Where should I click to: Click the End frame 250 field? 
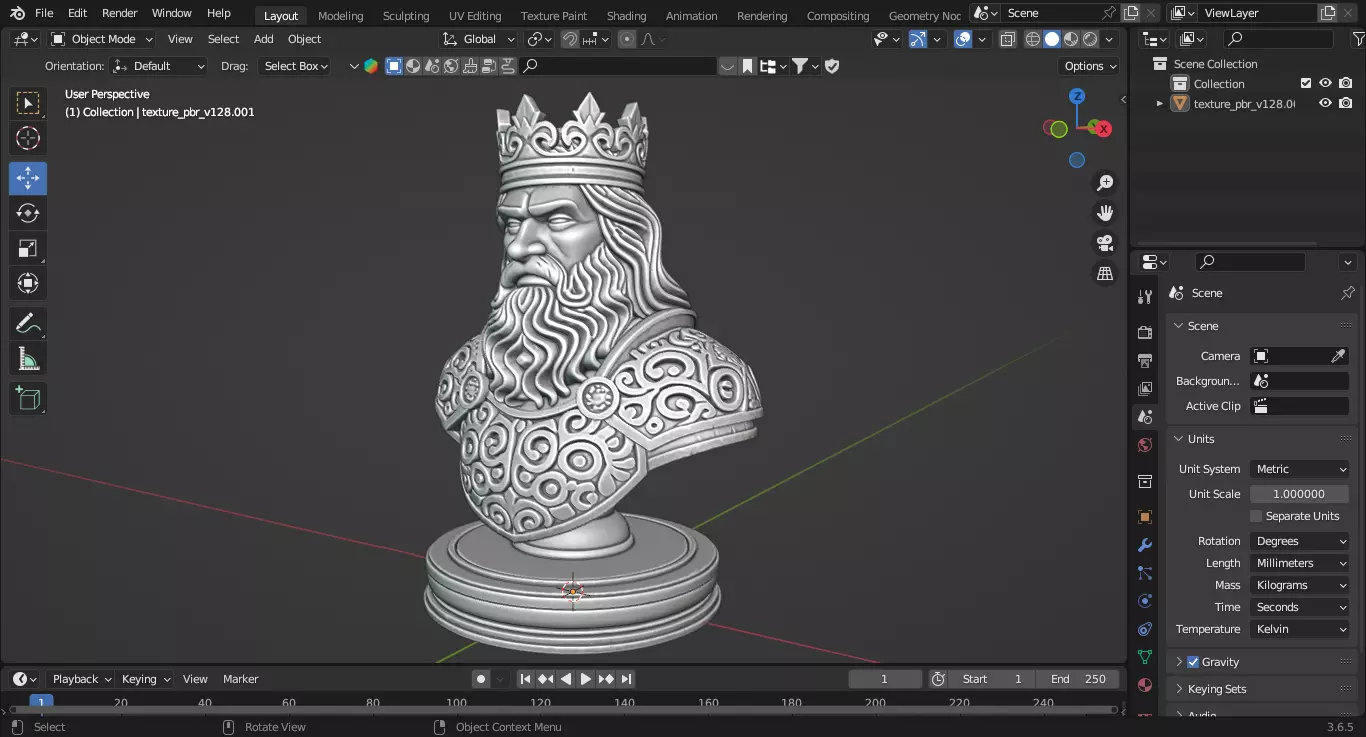[1078, 679]
